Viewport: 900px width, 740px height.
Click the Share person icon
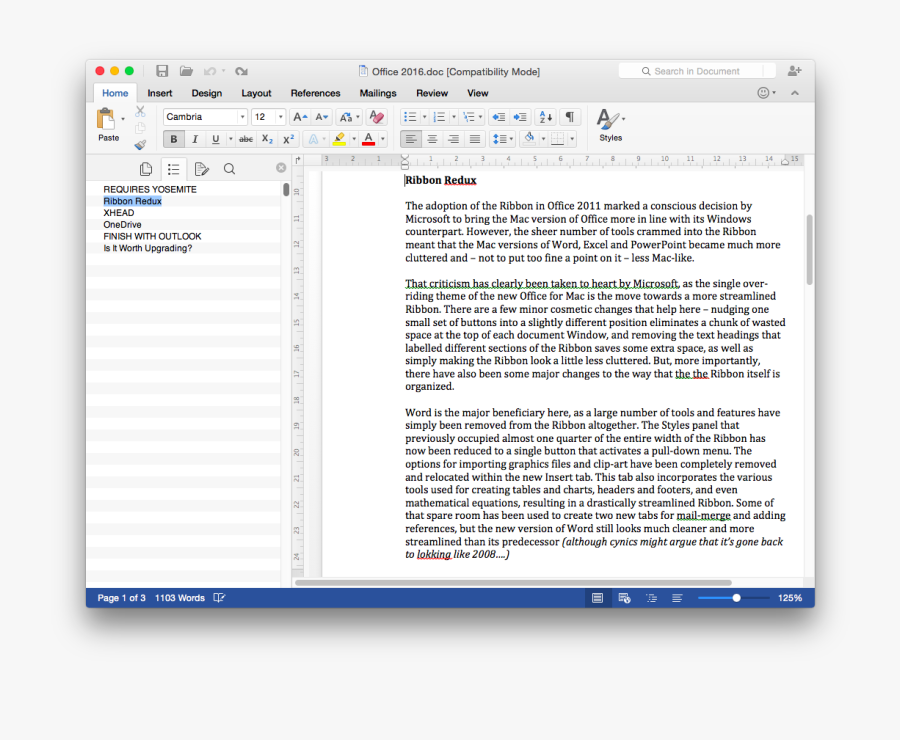pos(794,71)
